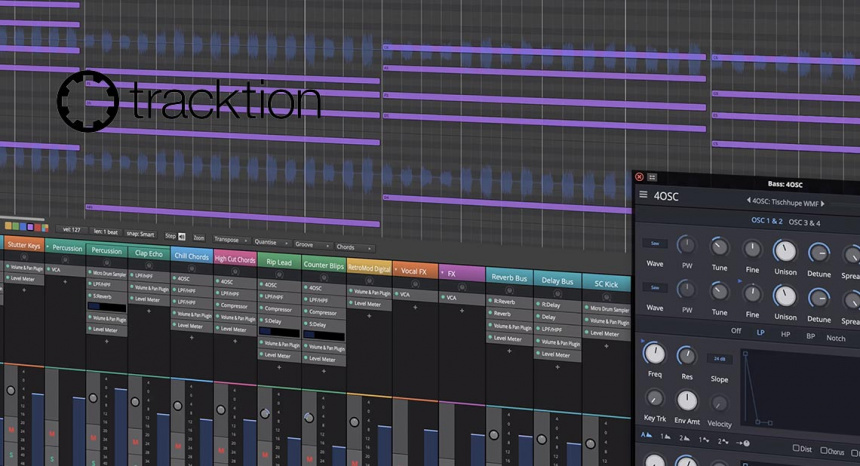The height and width of the screenshot is (466, 860).
Task: Open first oscillator Wave selector showing Saw
Action: (655, 243)
